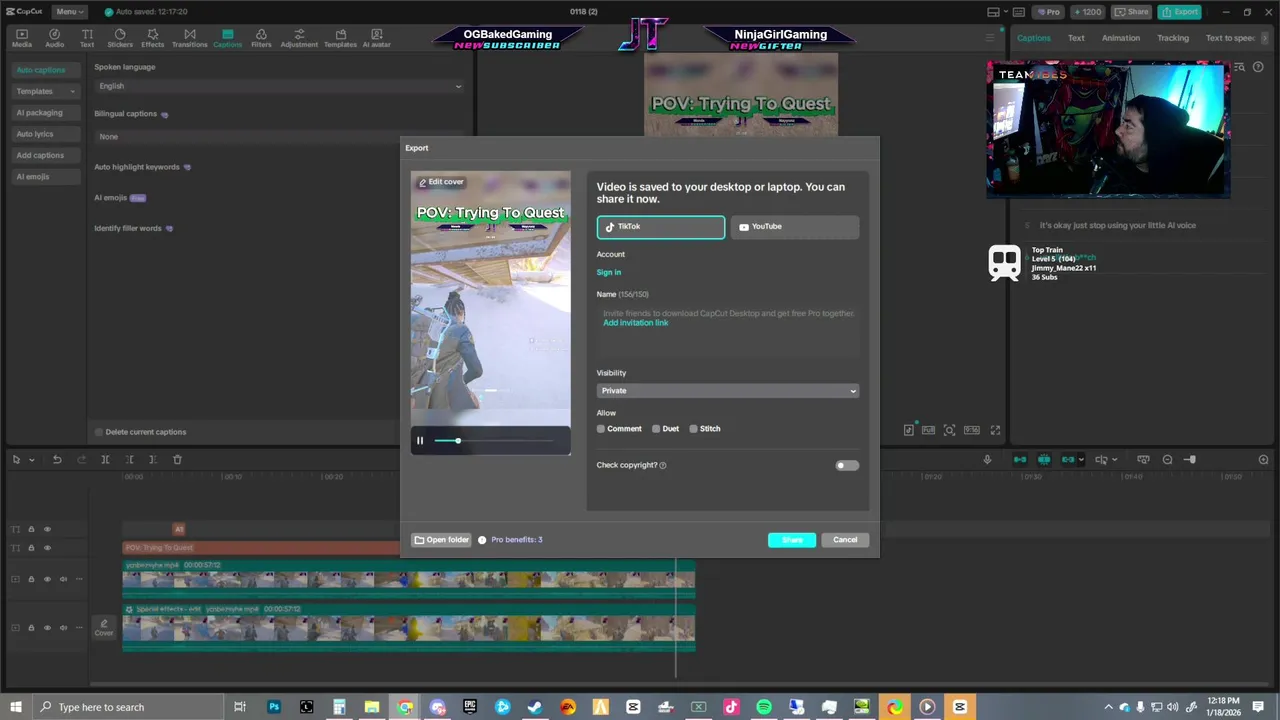Select the Text tool in top toolbar

pyautogui.click(x=87, y=38)
